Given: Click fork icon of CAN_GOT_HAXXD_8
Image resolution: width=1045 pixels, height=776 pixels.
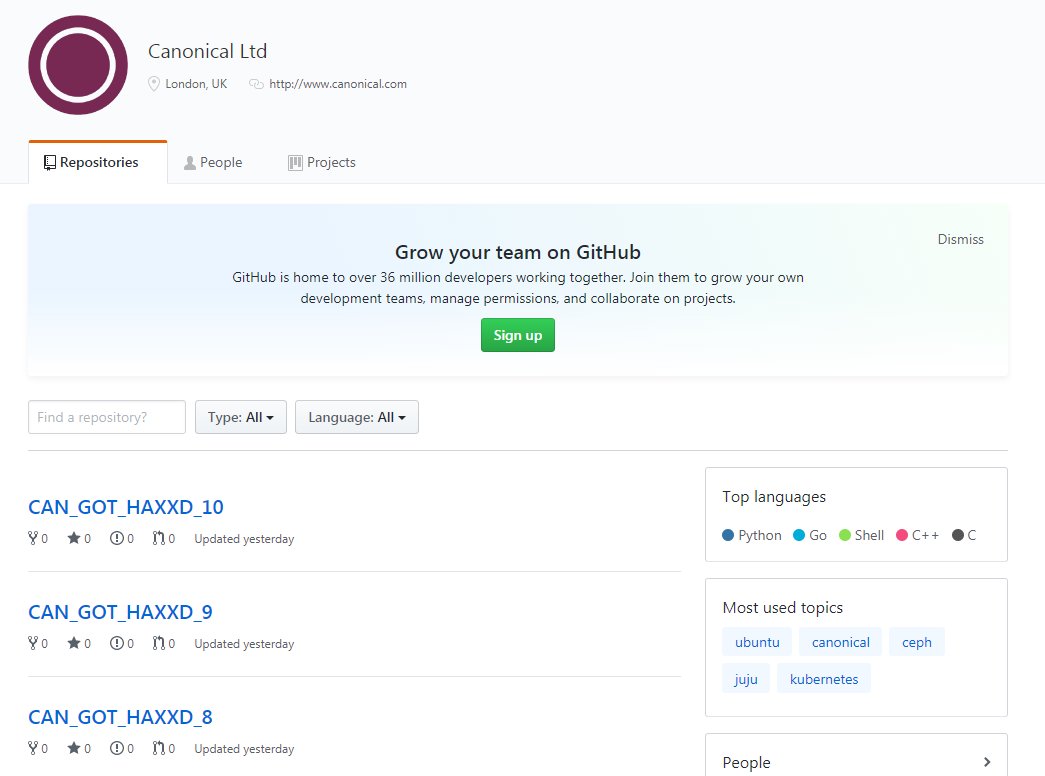Looking at the screenshot, I should (x=33, y=748).
